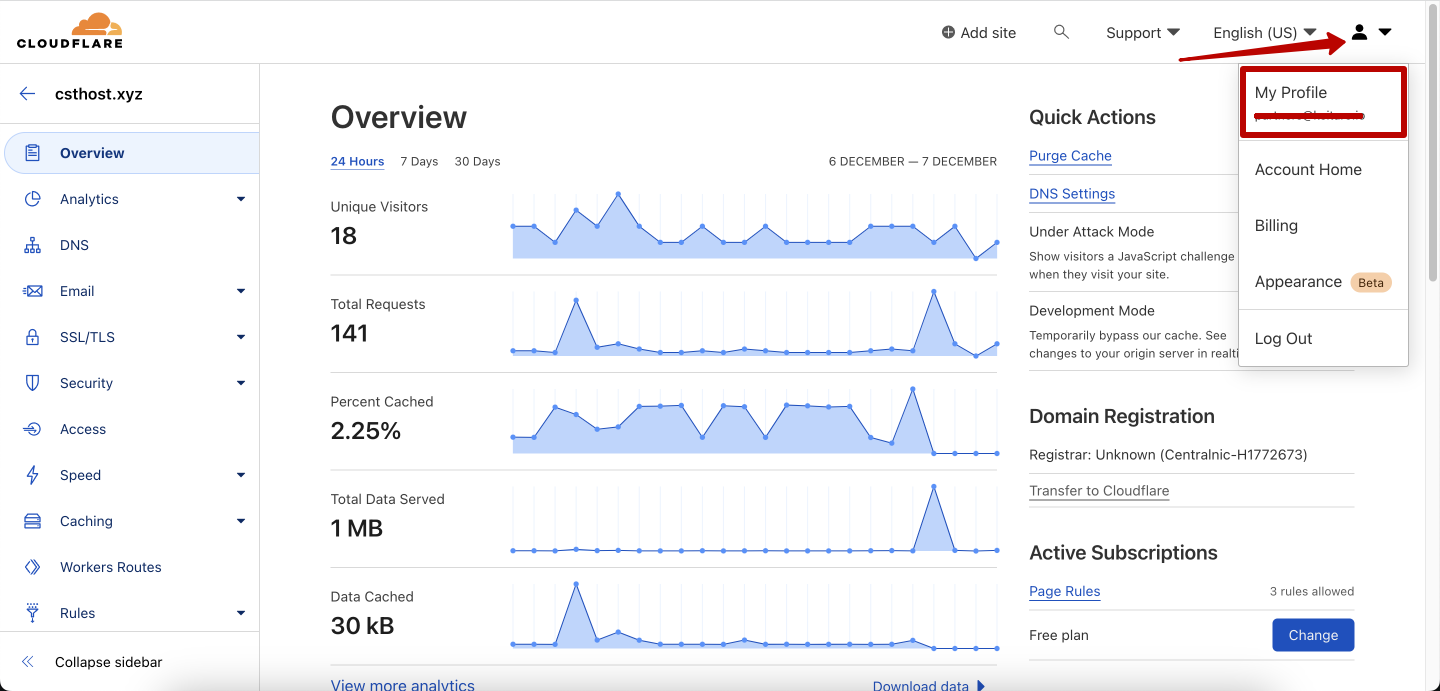Switch to the 24 Hours time range

tap(357, 162)
